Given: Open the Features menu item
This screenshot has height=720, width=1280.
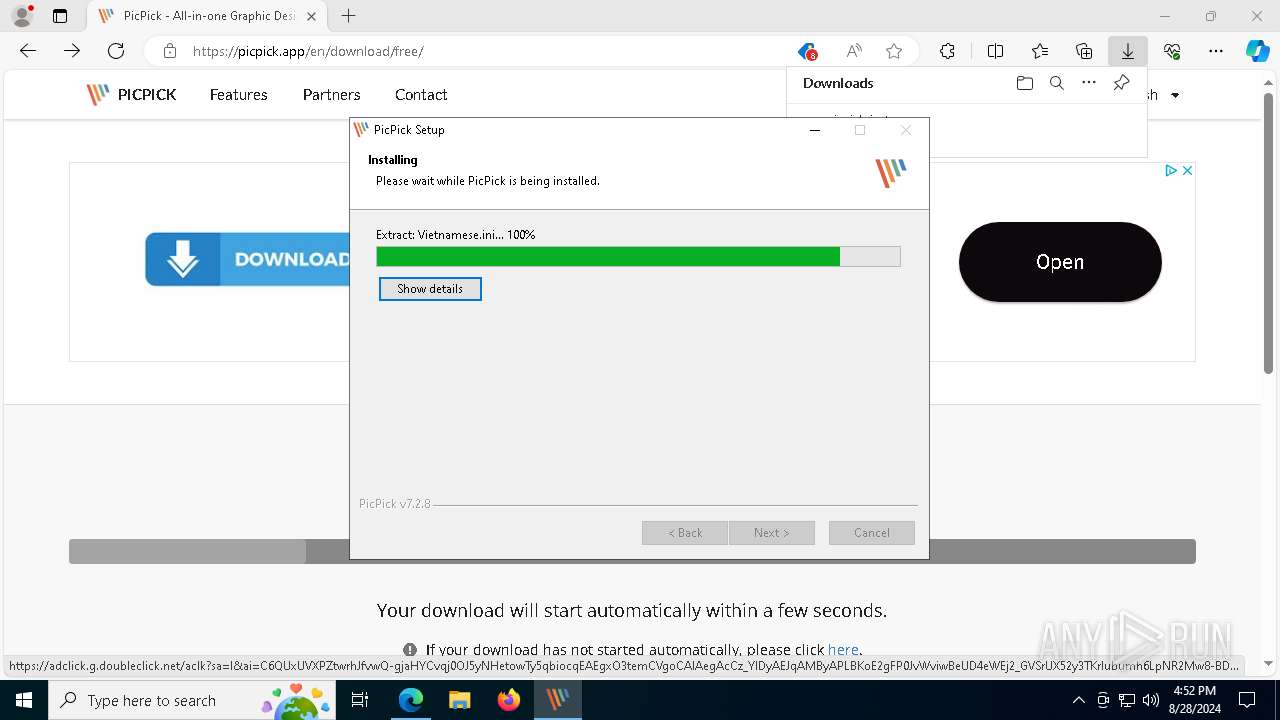Looking at the screenshot, I should [238, 95].
